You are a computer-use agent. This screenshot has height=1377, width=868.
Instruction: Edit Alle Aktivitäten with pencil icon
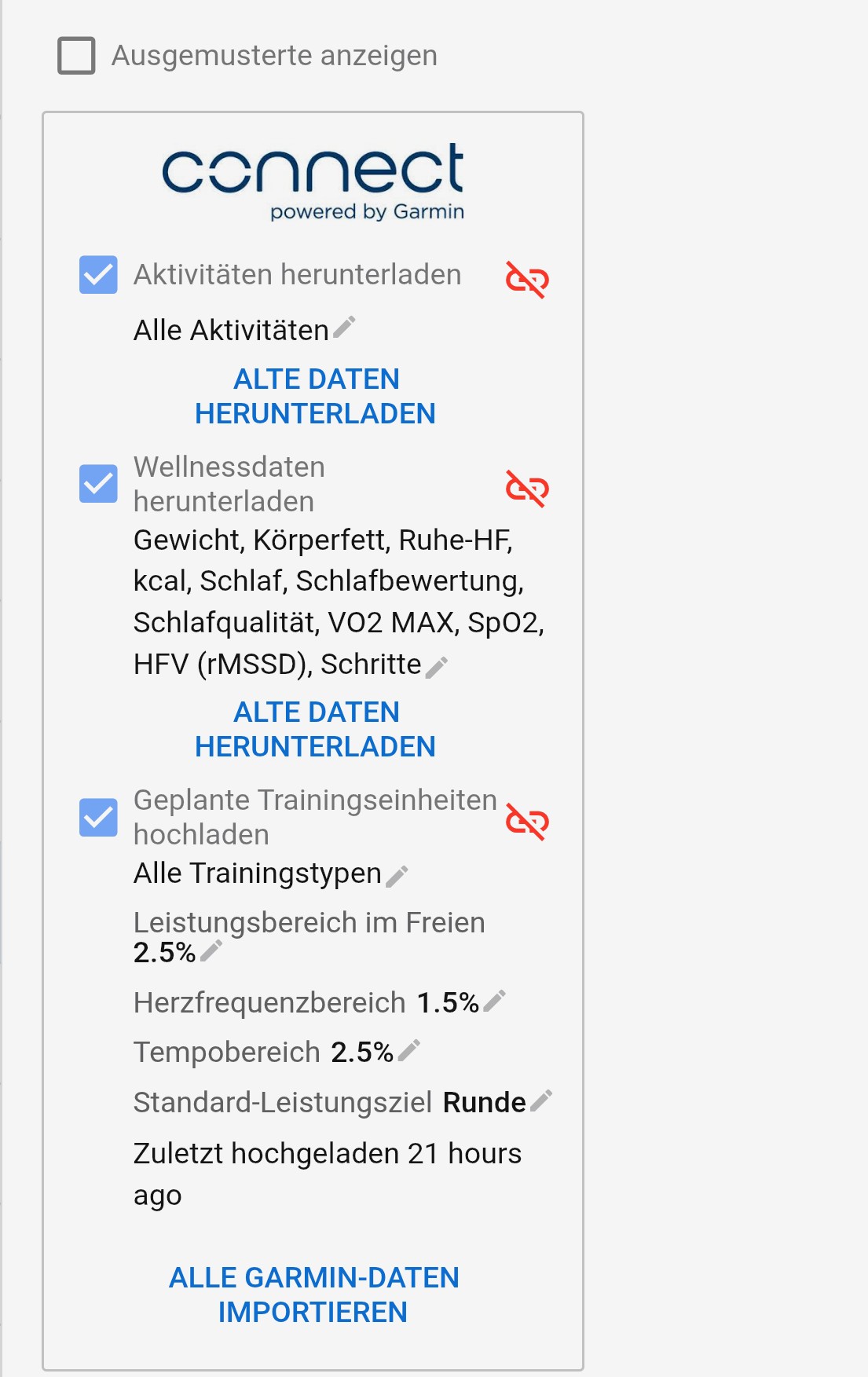click(344, 328)
